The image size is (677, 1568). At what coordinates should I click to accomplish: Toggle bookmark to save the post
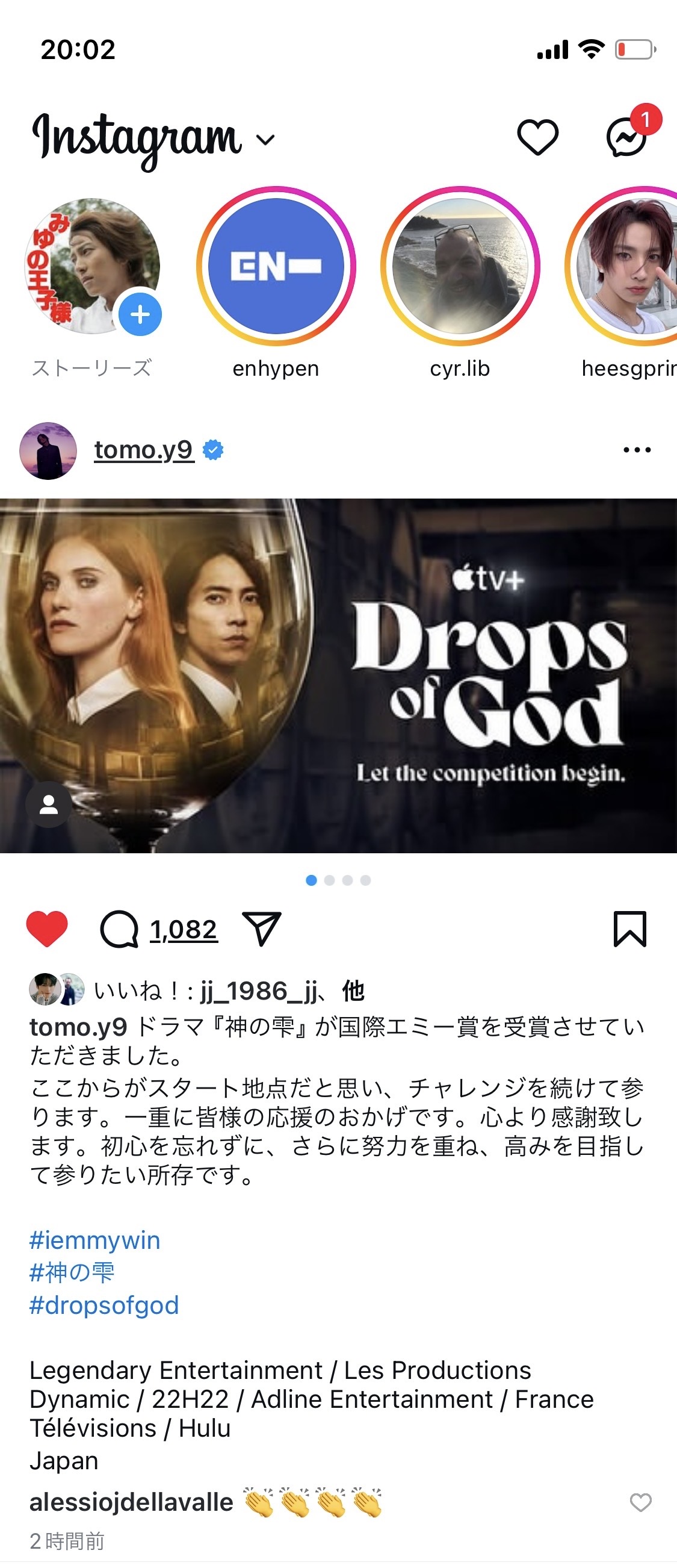[629, 929]
